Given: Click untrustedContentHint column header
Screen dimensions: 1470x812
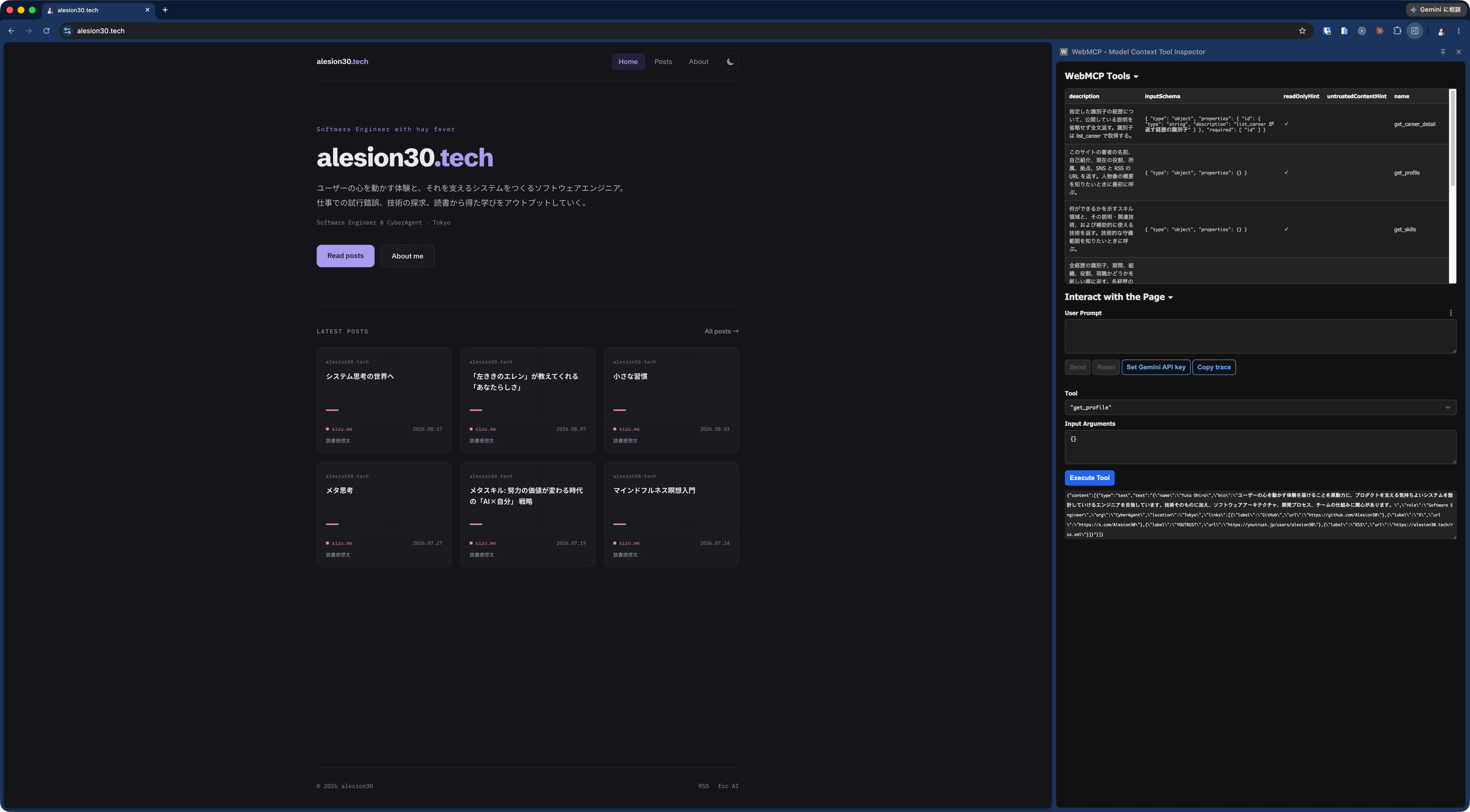Looking at the screenshot, I should 1356,96.
